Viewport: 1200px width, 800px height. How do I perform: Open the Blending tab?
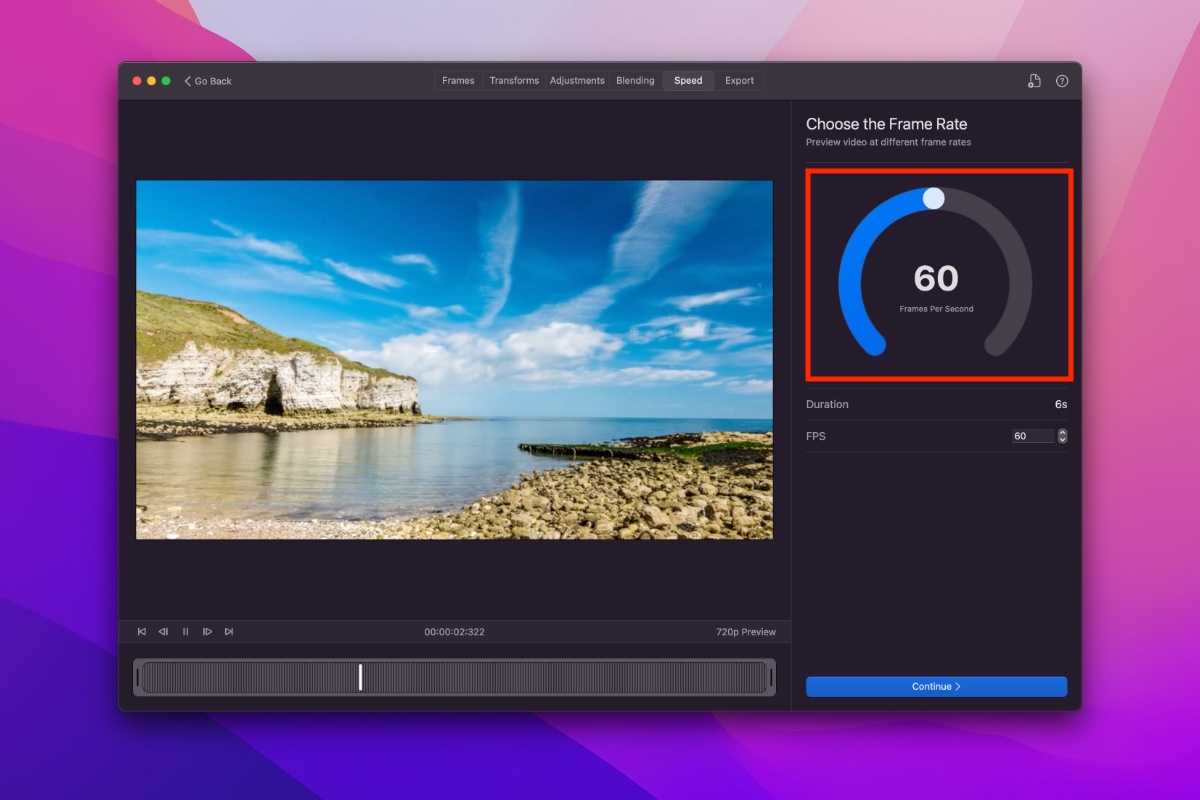(635, 81)
